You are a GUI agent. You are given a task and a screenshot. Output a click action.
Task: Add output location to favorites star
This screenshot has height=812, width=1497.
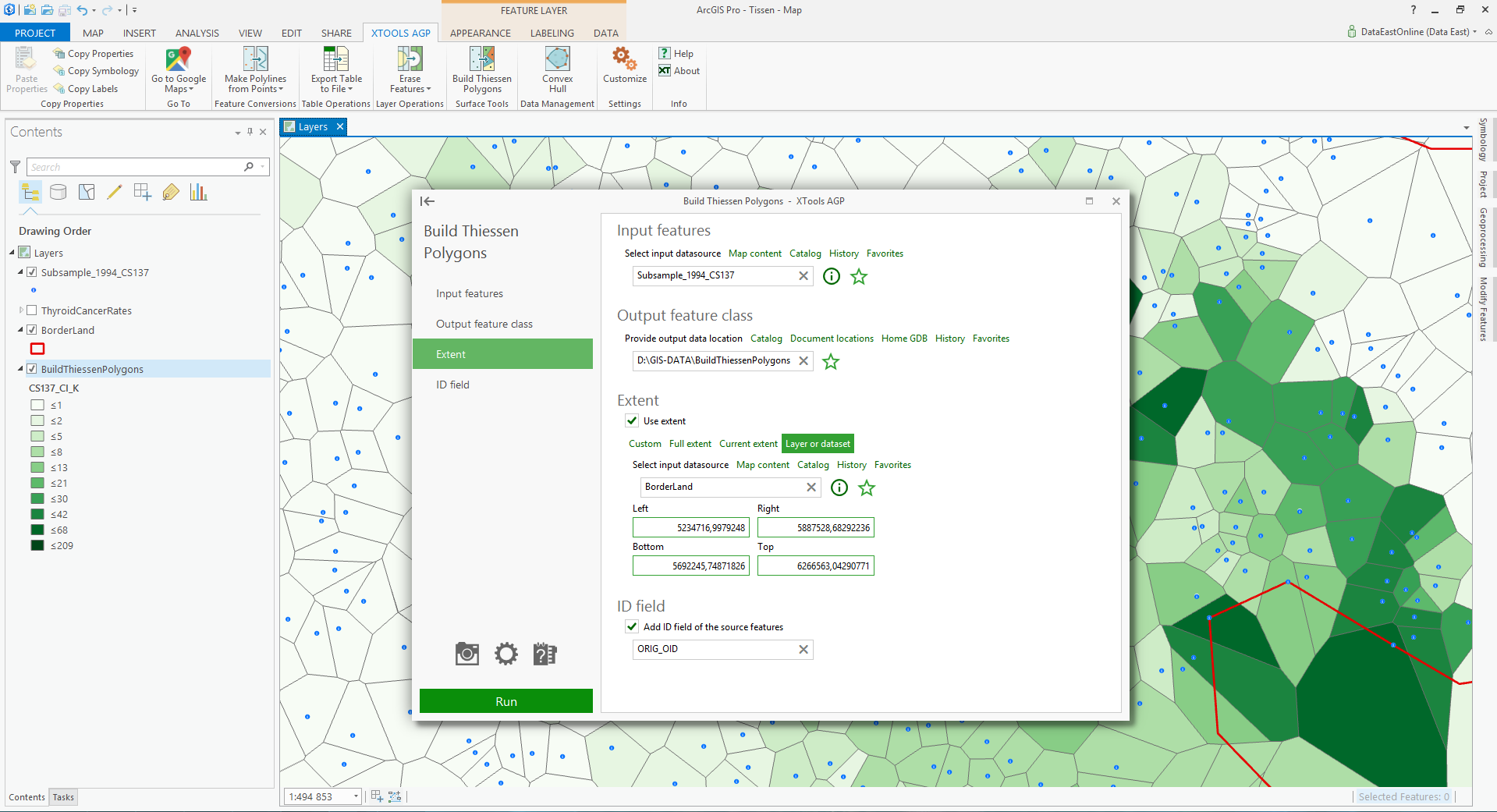click(x=831, y=361)
